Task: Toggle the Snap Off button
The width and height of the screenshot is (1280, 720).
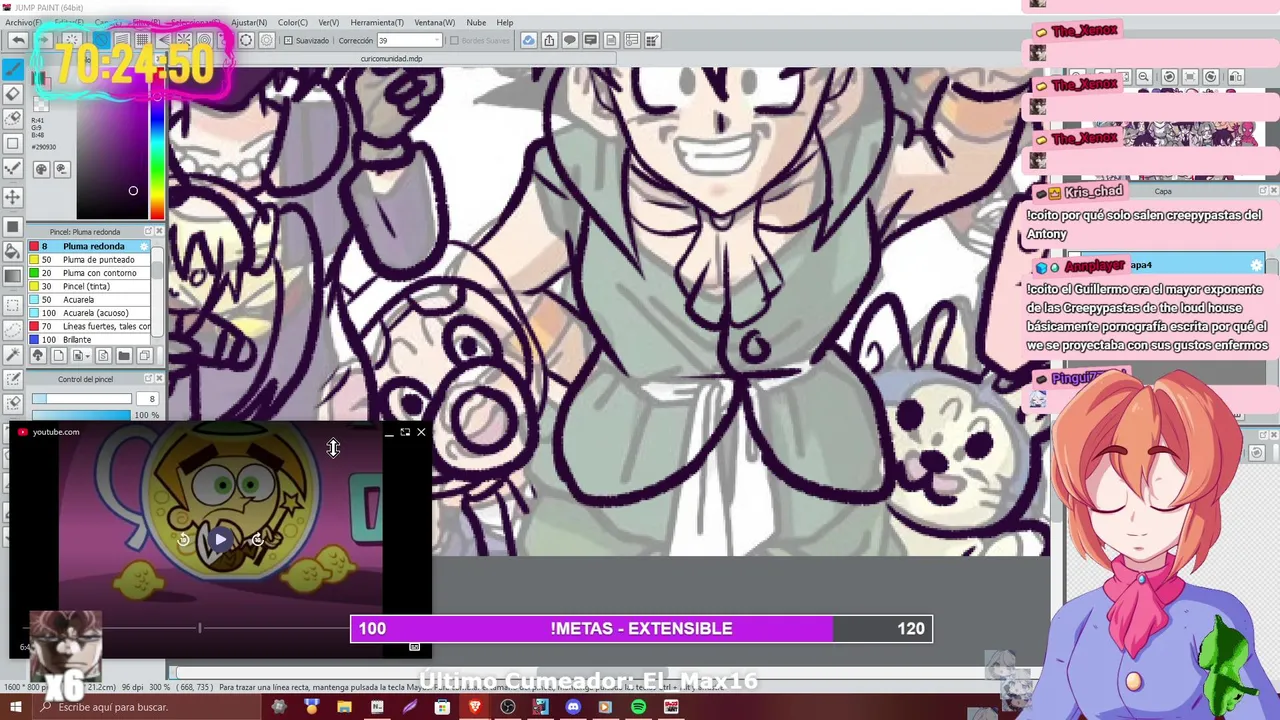Action: tap(101, 40)
